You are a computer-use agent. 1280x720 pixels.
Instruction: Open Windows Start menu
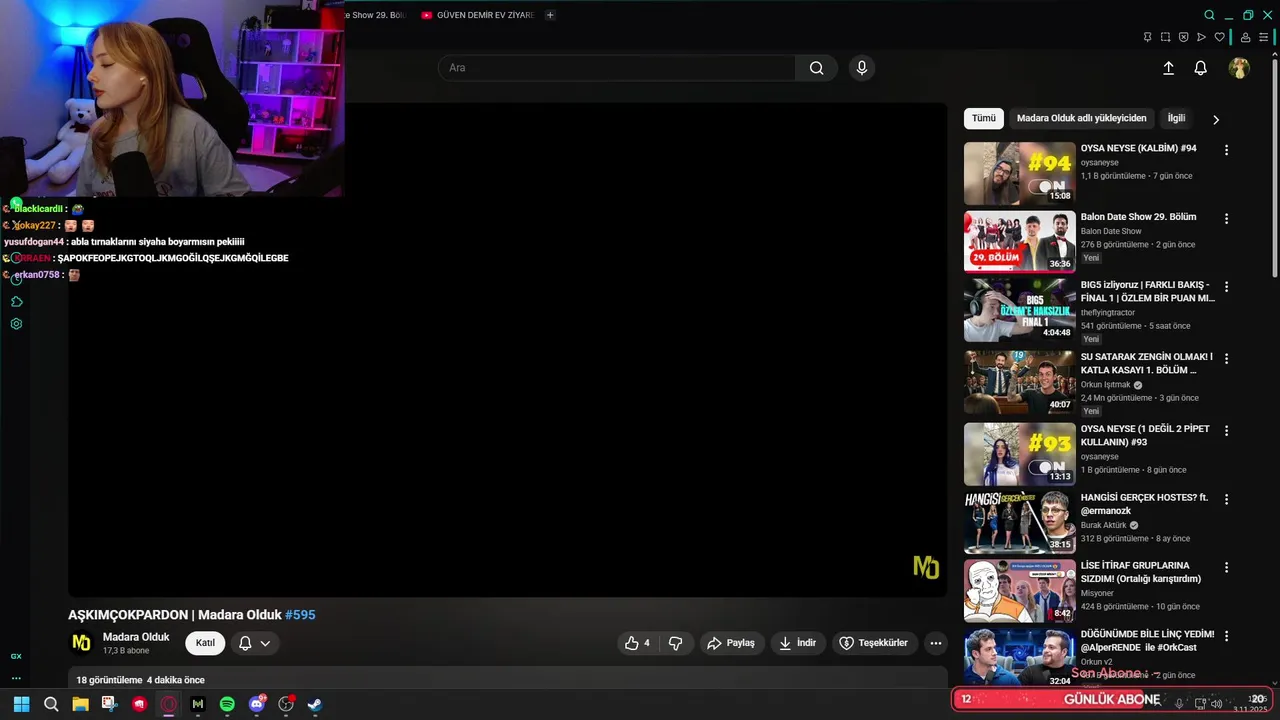pos(21,704)
